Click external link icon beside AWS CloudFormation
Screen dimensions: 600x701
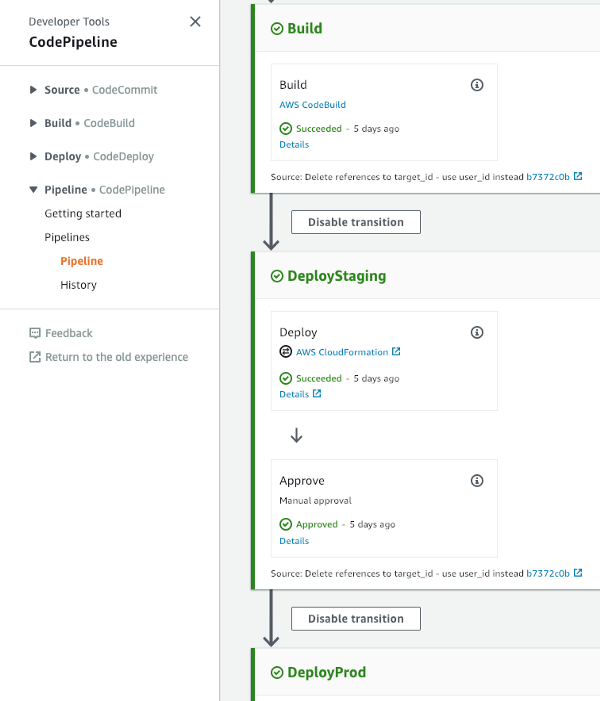(x=396, y=351)
